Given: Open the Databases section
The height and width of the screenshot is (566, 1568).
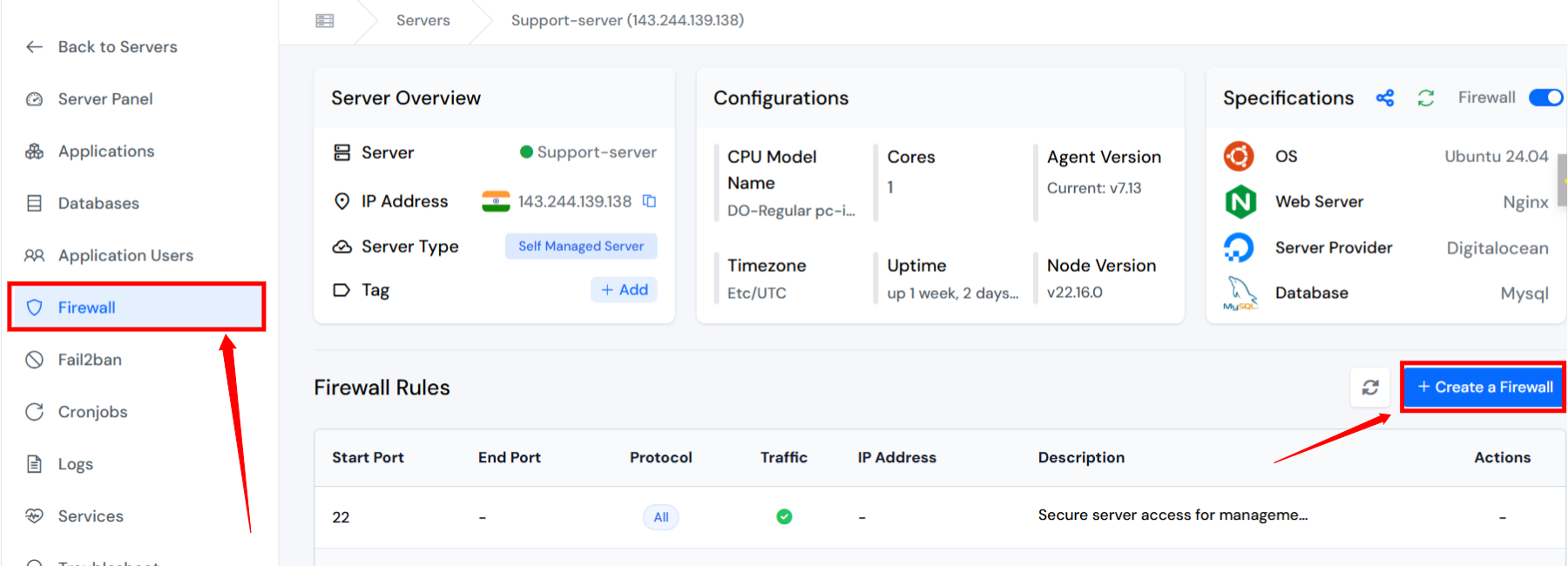Looking at the screenshot, I should coord(98,204).
